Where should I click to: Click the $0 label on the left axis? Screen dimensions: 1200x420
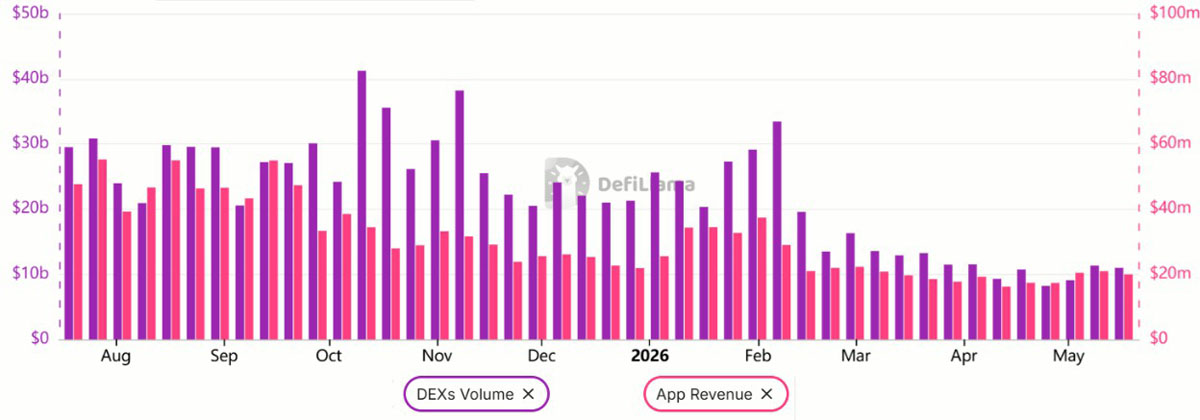[x=40, y=339]
